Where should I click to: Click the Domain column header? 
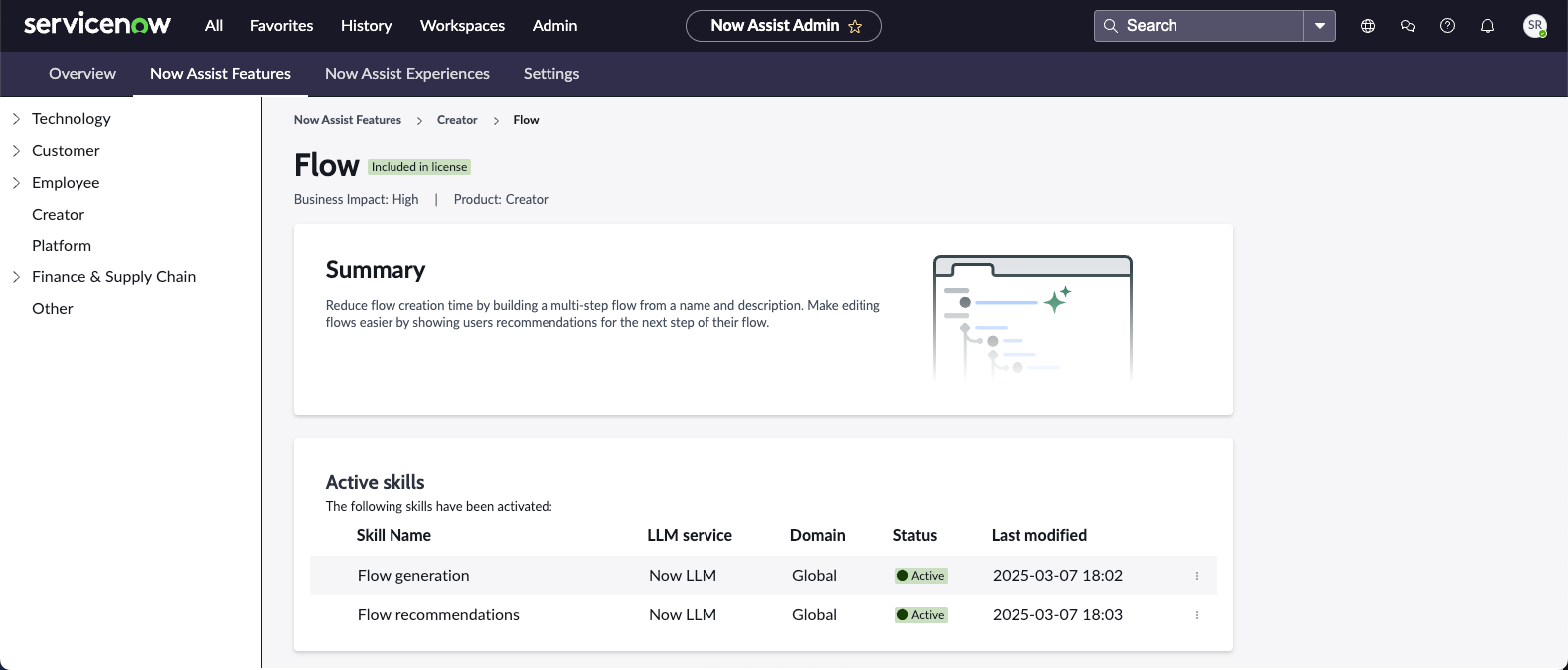click(818, 535)
